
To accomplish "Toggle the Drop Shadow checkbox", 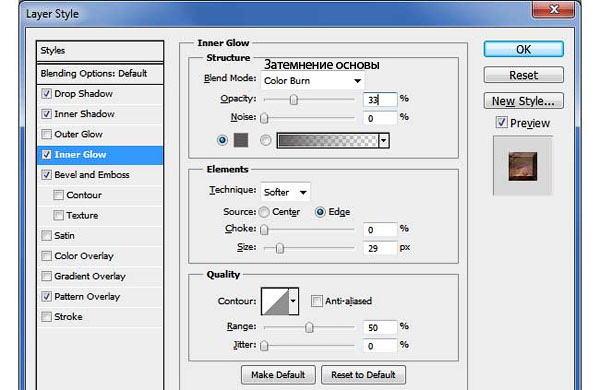I will point(46,93).
